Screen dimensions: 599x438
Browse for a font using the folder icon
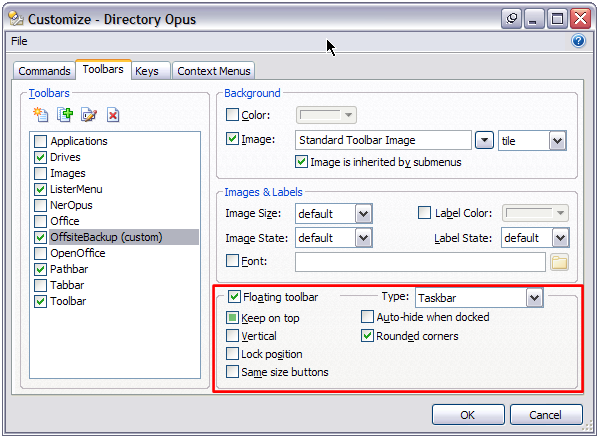pyautogui.click(x=559, y=262)
